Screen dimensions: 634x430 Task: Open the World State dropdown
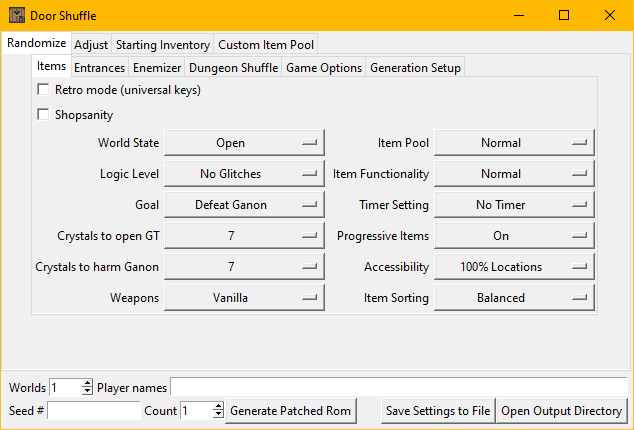[244, 143]
